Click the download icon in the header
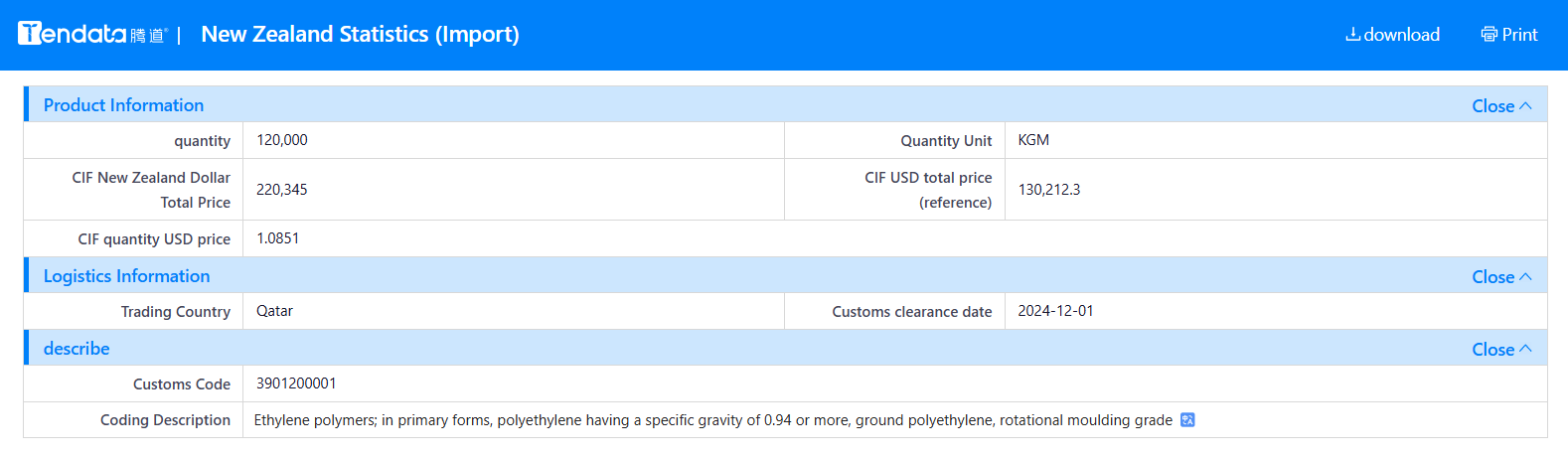1568x459 pixels. tap(1352, 35)
